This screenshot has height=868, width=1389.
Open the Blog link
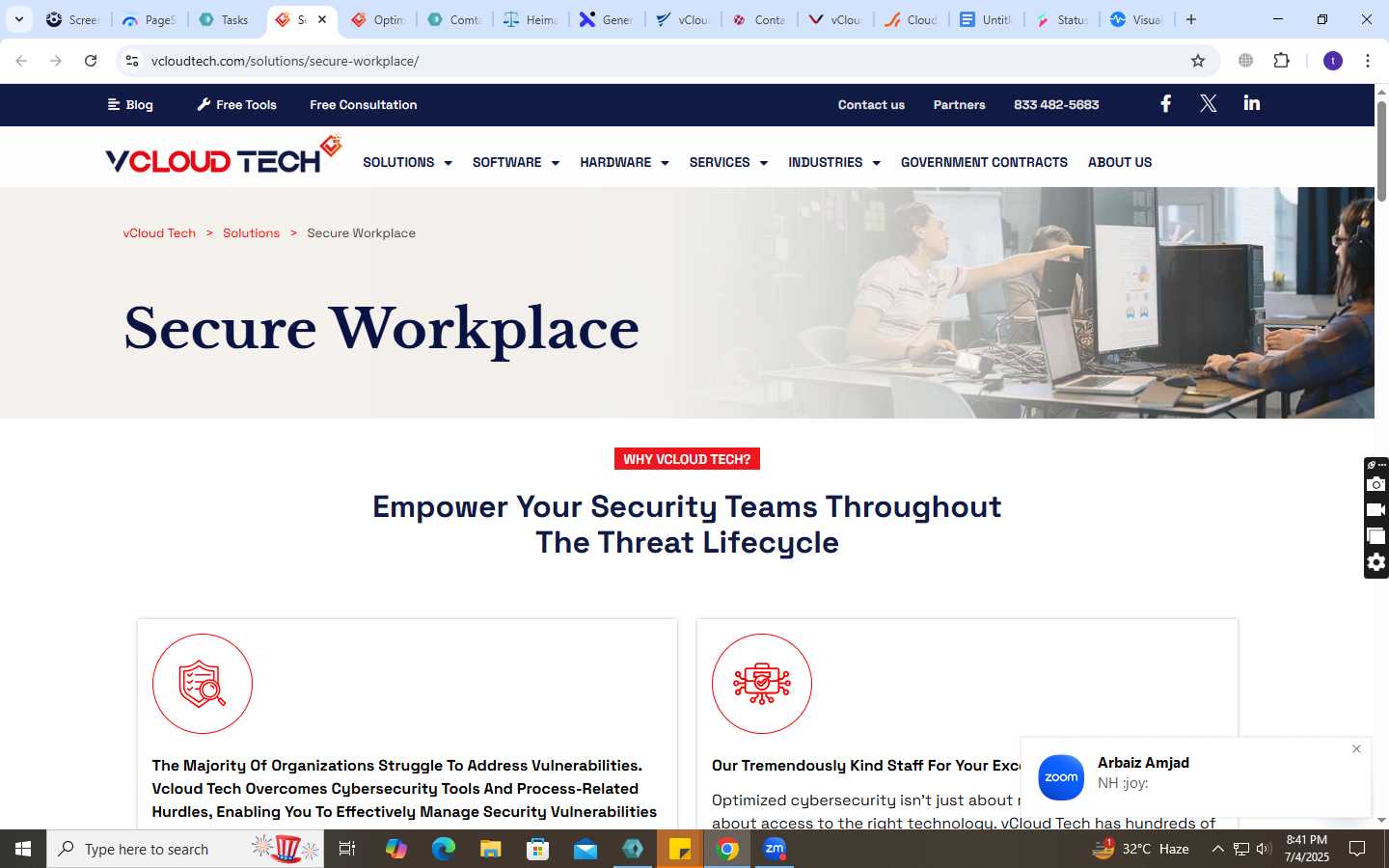coord(130,104)
